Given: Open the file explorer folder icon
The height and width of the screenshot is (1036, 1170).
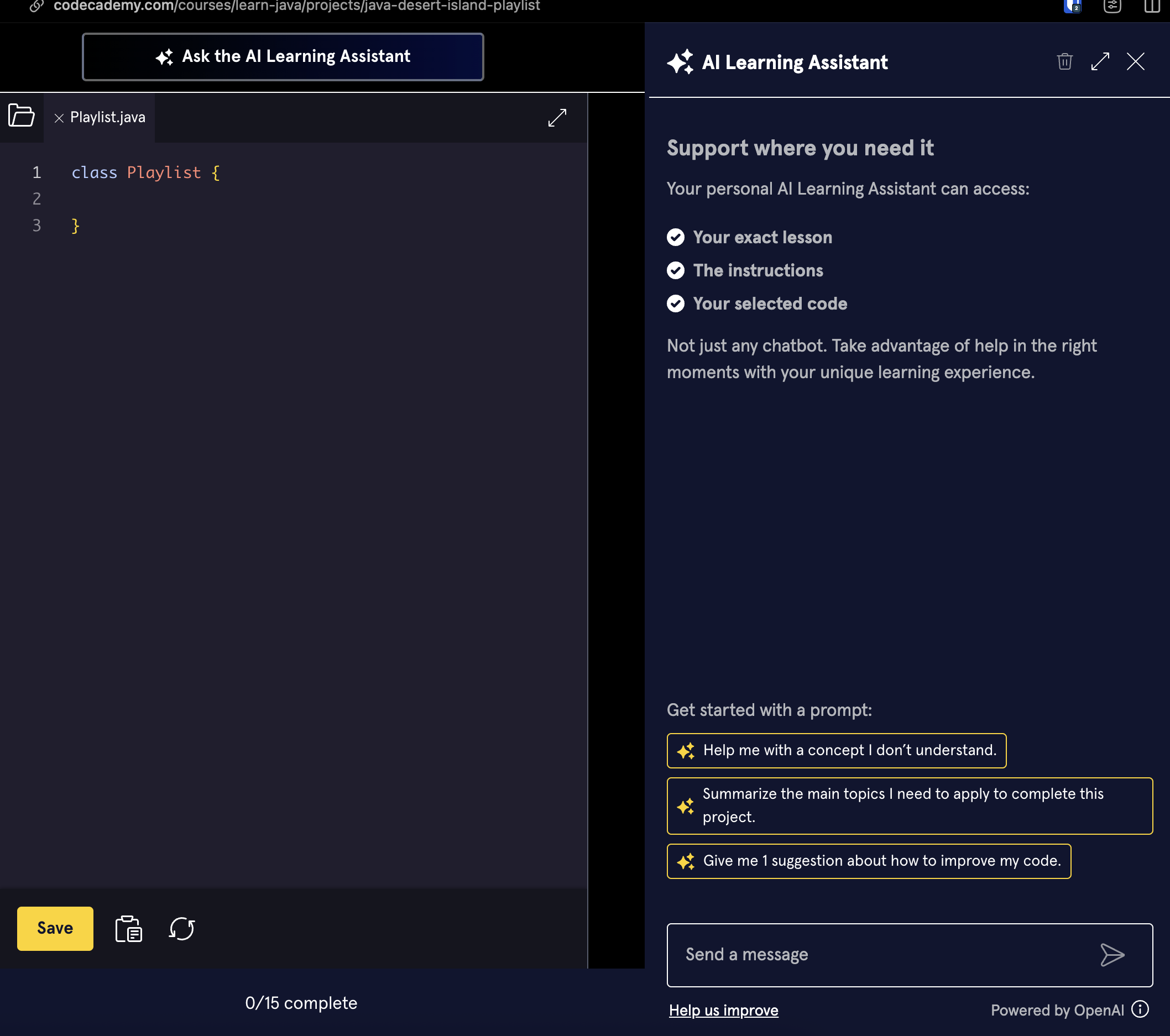Looking at the screenshot, I should point(21,116).
